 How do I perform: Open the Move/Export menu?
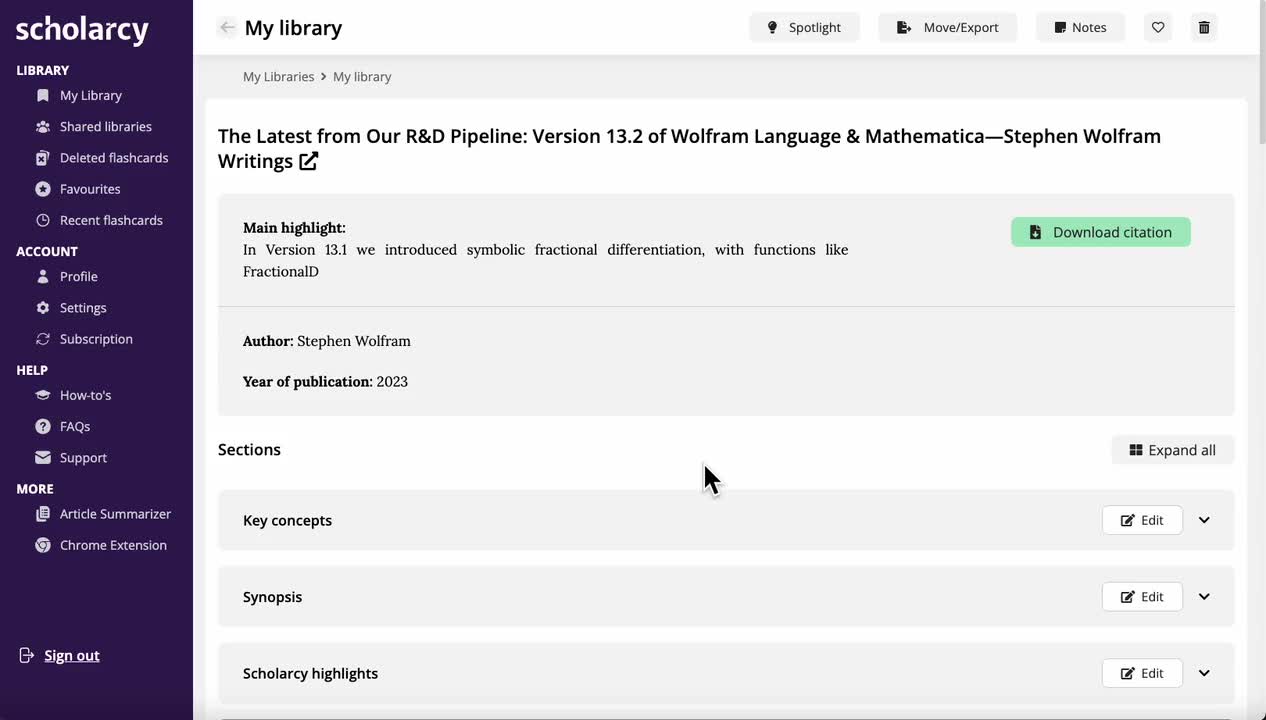click(947, 27)
